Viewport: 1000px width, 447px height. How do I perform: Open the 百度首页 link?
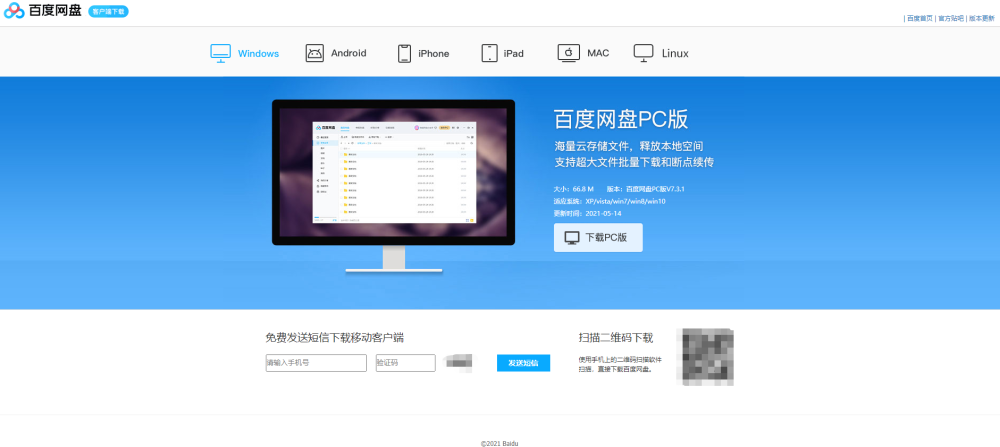[x=920, y=18]
